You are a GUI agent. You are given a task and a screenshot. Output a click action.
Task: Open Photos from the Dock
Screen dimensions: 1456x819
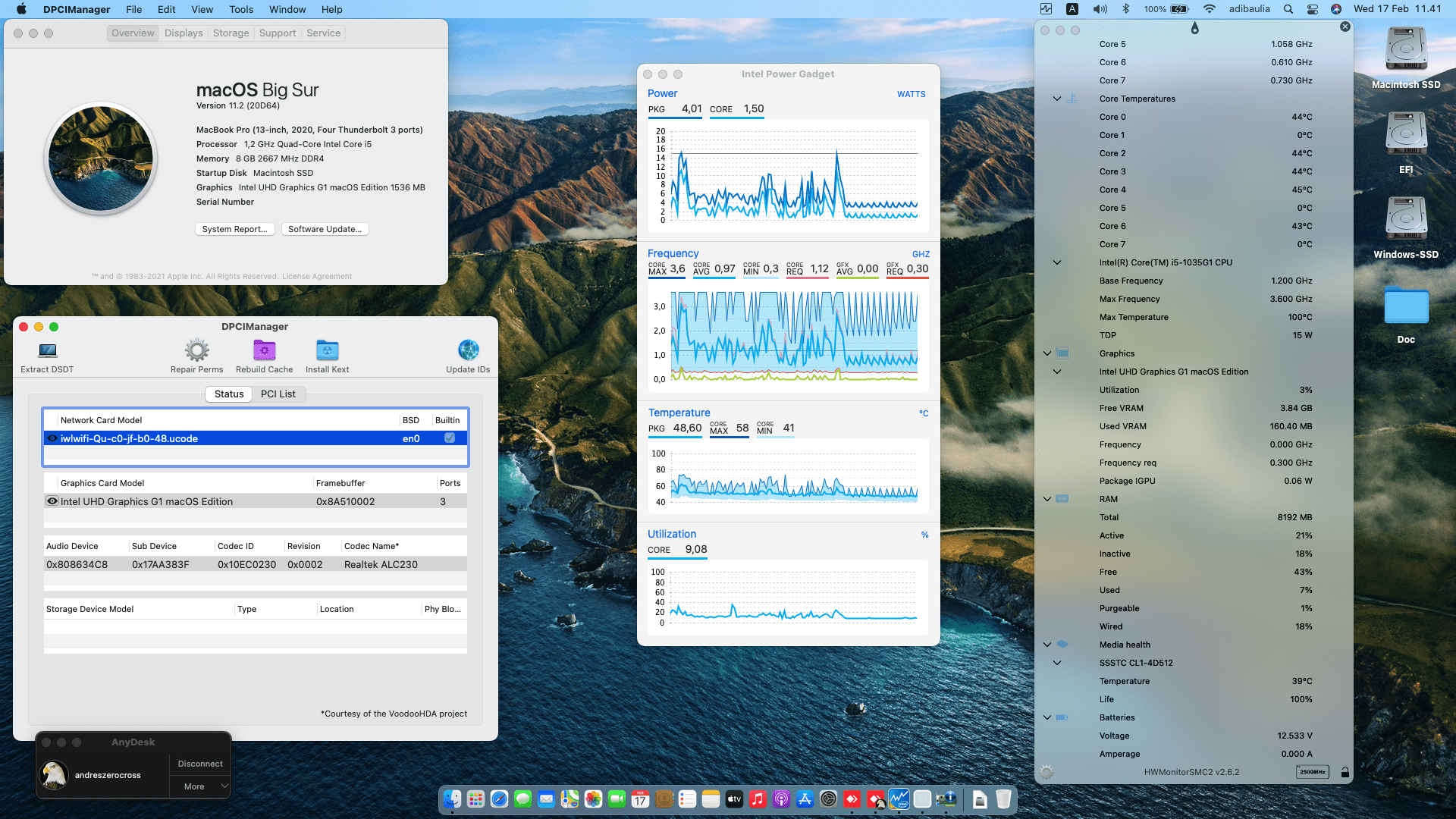[593, 799]
